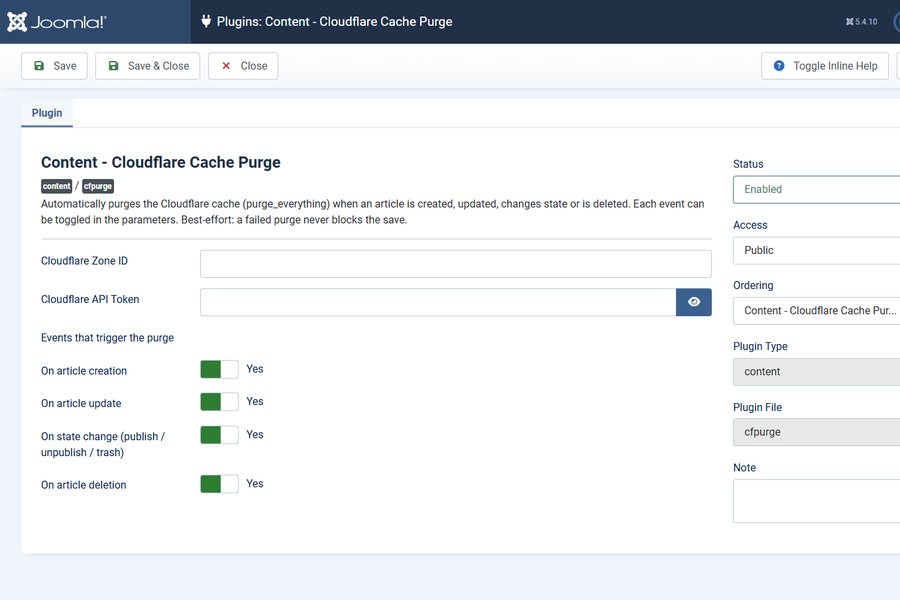Click the Save button

(x=55, y=66)
